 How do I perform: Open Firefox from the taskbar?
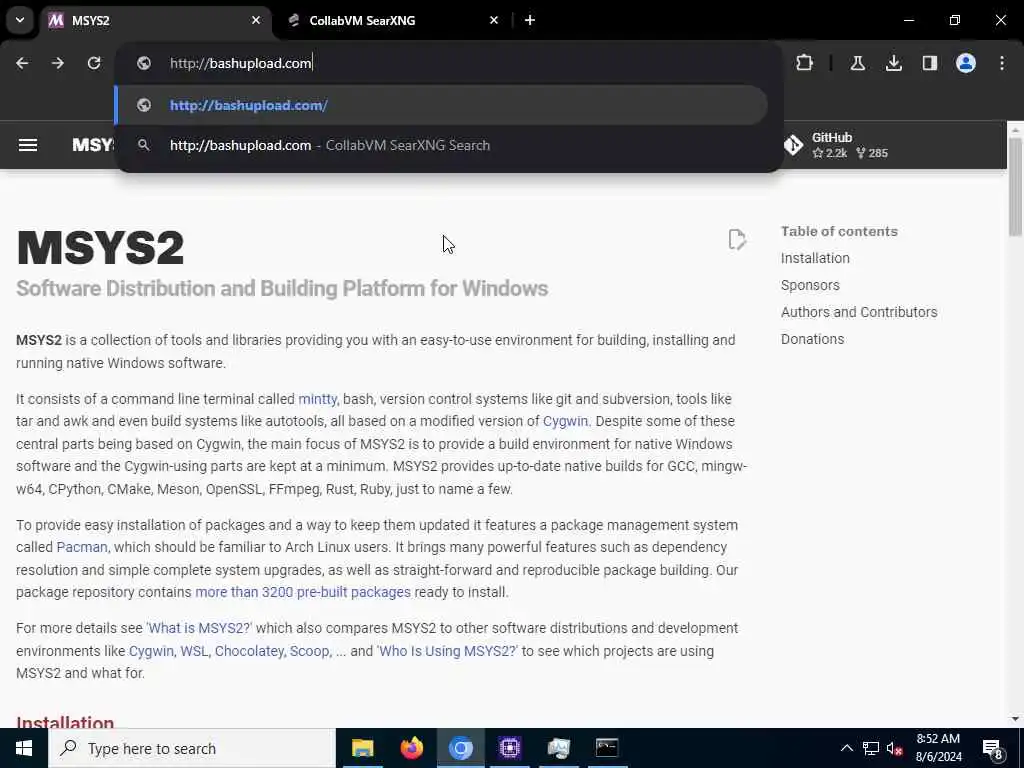click(411, 748)
